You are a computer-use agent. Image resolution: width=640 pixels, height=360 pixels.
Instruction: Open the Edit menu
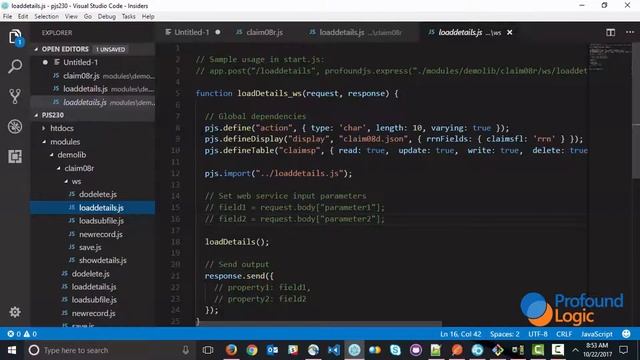click(x=23, y=16)
